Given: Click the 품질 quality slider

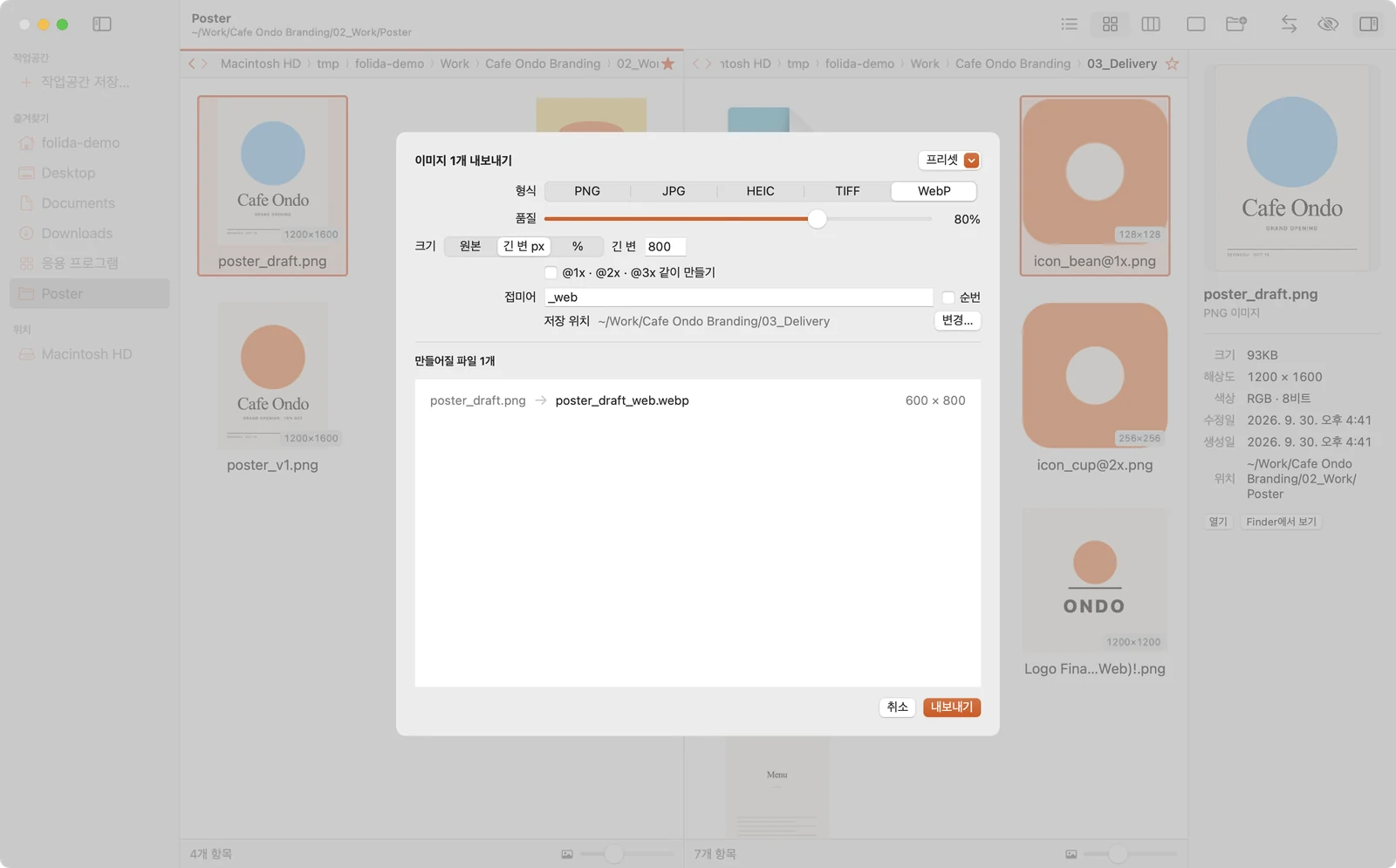Looking at the screenshot, I should pyautogui.click(x=738, y=219).
